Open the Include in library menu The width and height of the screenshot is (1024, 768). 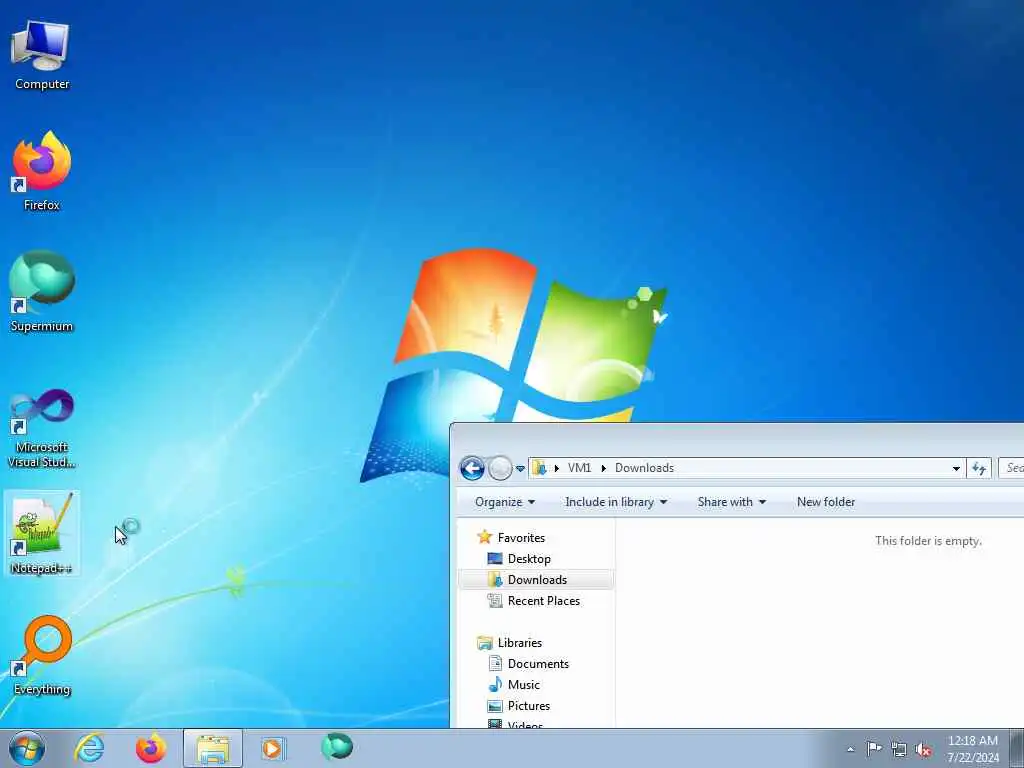(x=615, y=502)
